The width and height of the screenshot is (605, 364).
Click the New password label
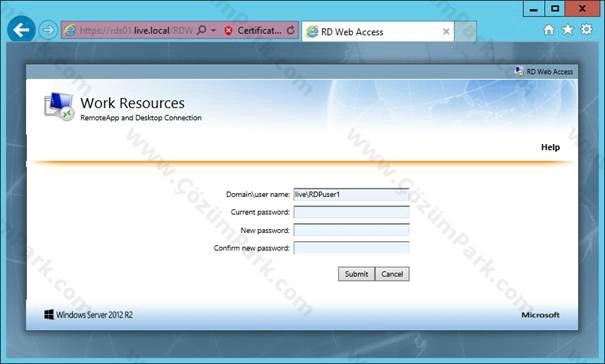[x=265, y=230]
